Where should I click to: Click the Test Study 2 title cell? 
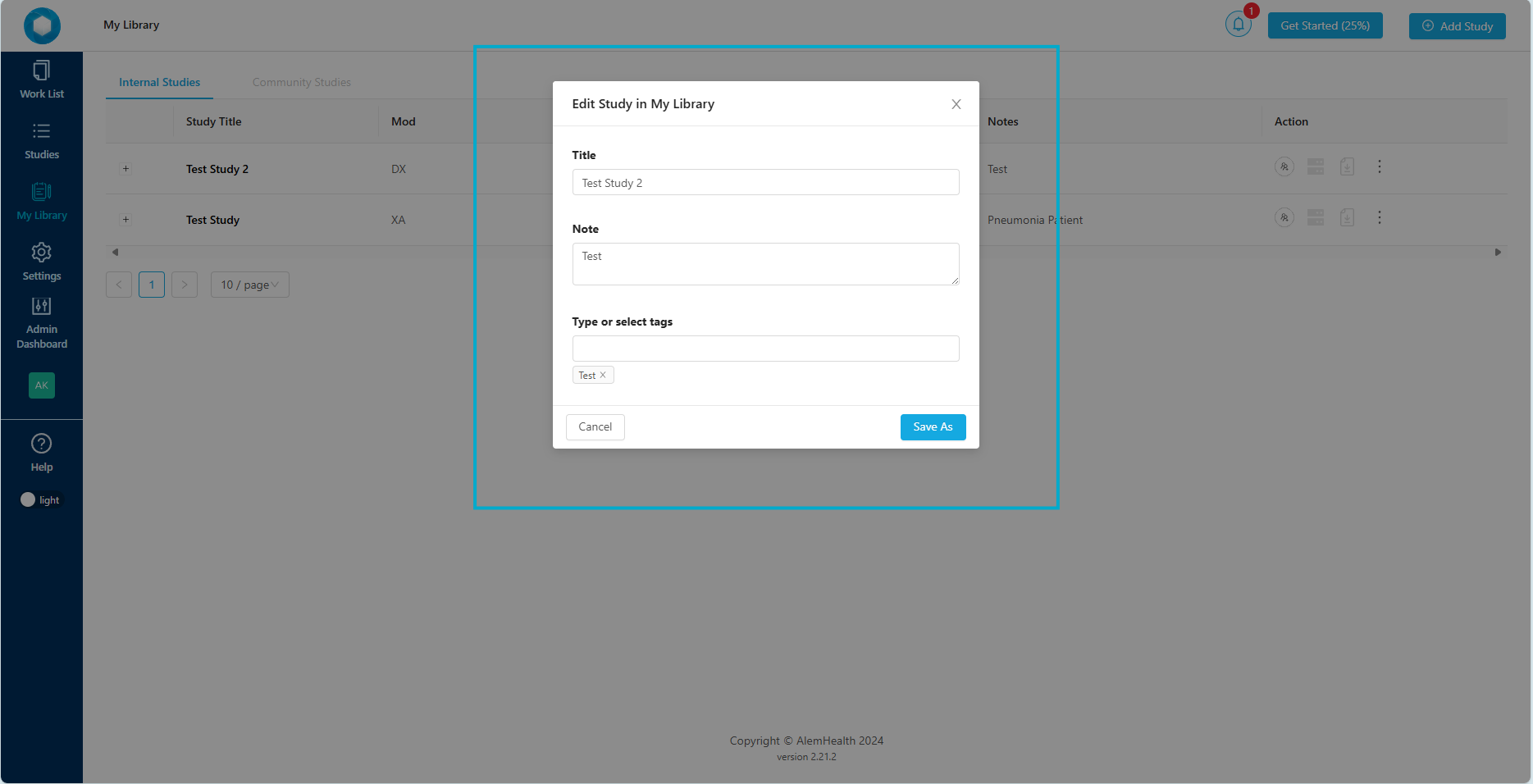click(217, 169)
